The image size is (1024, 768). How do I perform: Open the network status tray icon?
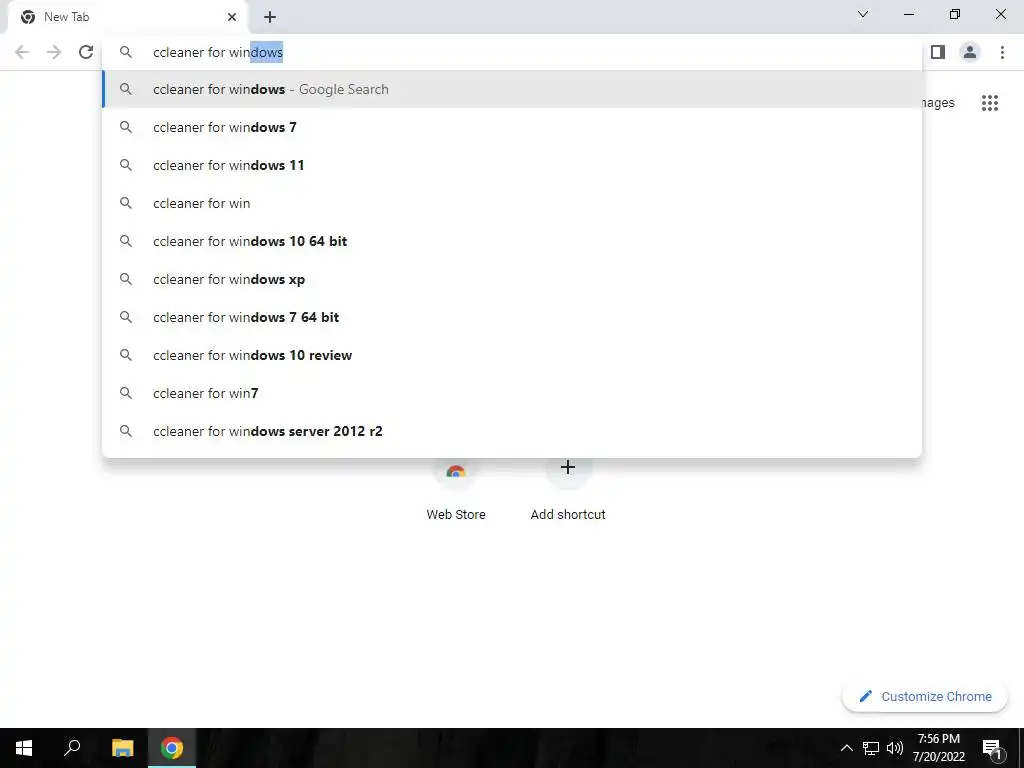(x=871, y=748)
